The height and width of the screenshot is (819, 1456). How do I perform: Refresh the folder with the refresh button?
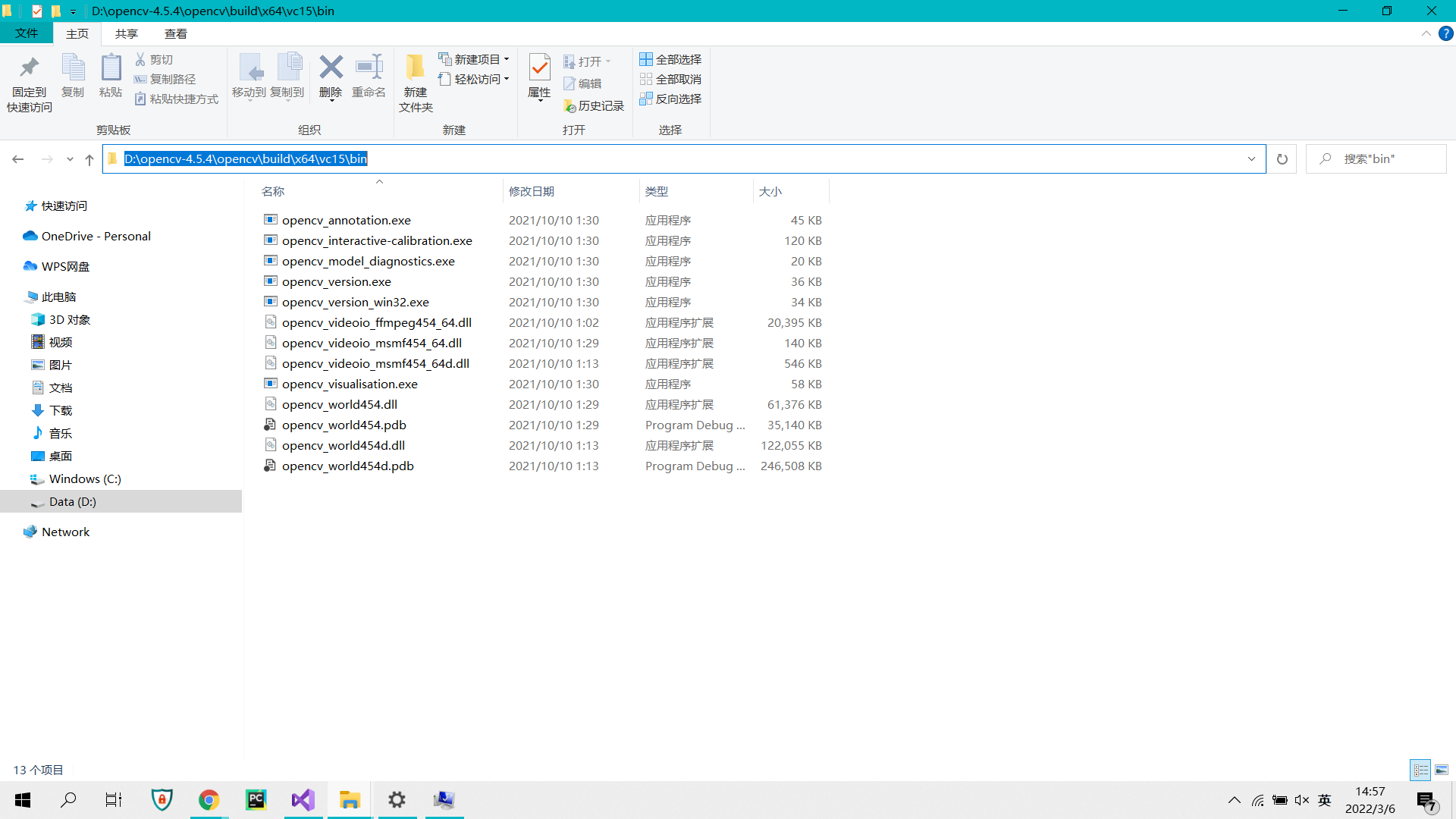(1282, 158)
